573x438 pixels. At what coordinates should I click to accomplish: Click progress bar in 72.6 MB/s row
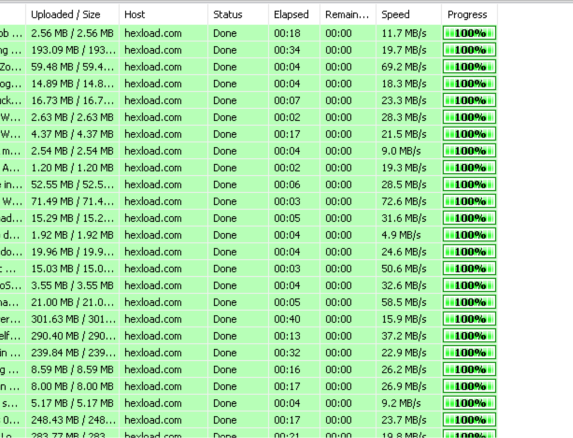coord(469,201)
